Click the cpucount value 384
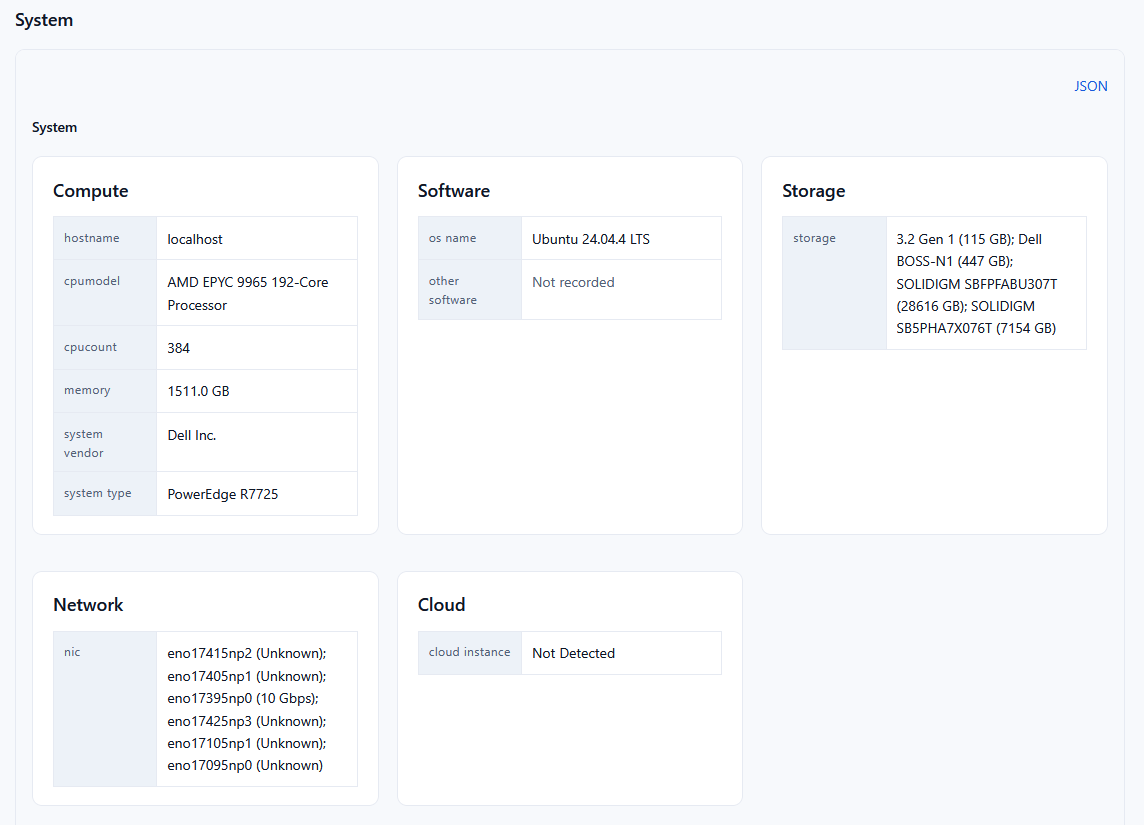The height and width of the screenshot is (825, 1144). pos(179,348)
